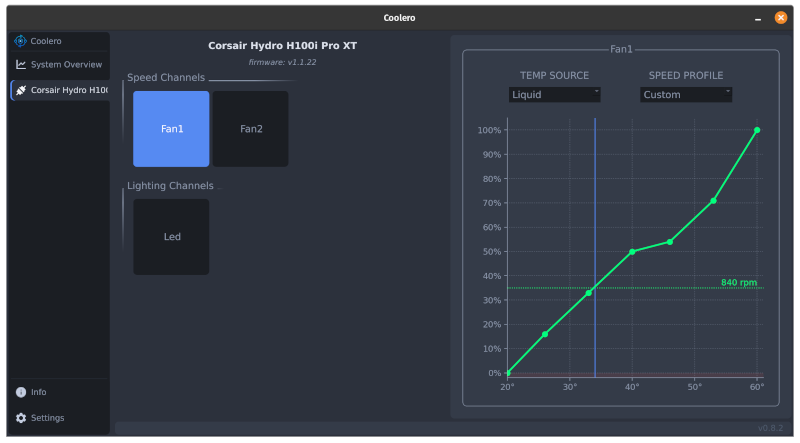Open the Speed Profile Custom dropdown
This screenshot has height=443, width=800.
[x=686, y=94]
